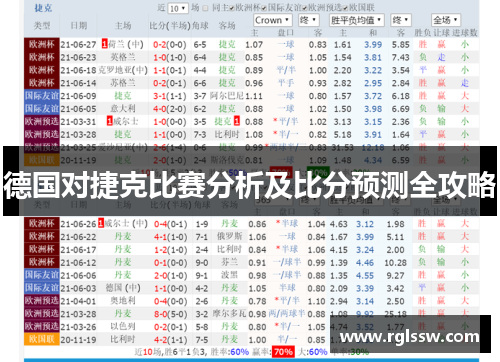The image size is (500, 362).
Task: Click 俄罗斯 away team name
Action: click(230, 236)
